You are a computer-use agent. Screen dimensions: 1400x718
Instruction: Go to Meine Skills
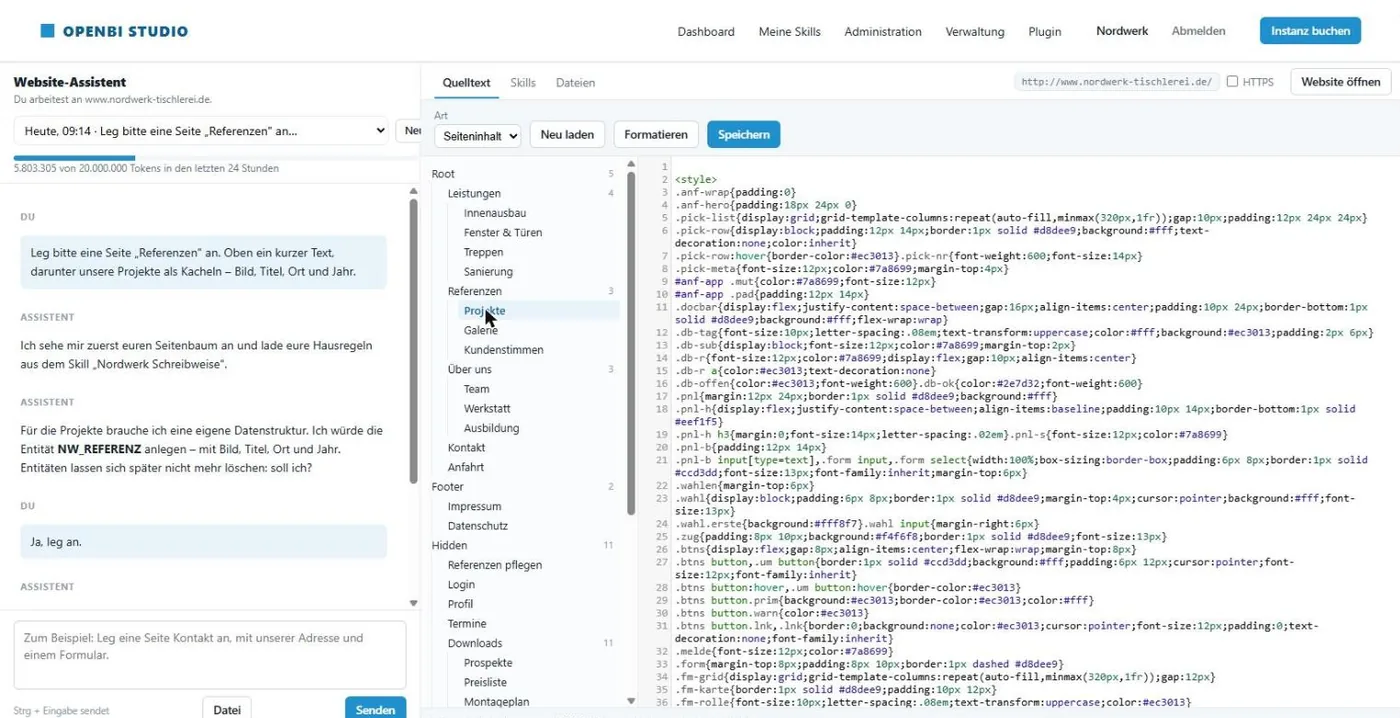789,31
